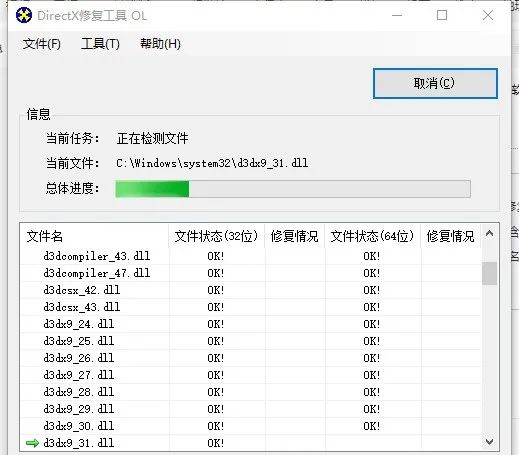Click the 正在检测文件 task status text
Image resolution: width=519 pixels, height=455 pixels.
click(153, 138)
